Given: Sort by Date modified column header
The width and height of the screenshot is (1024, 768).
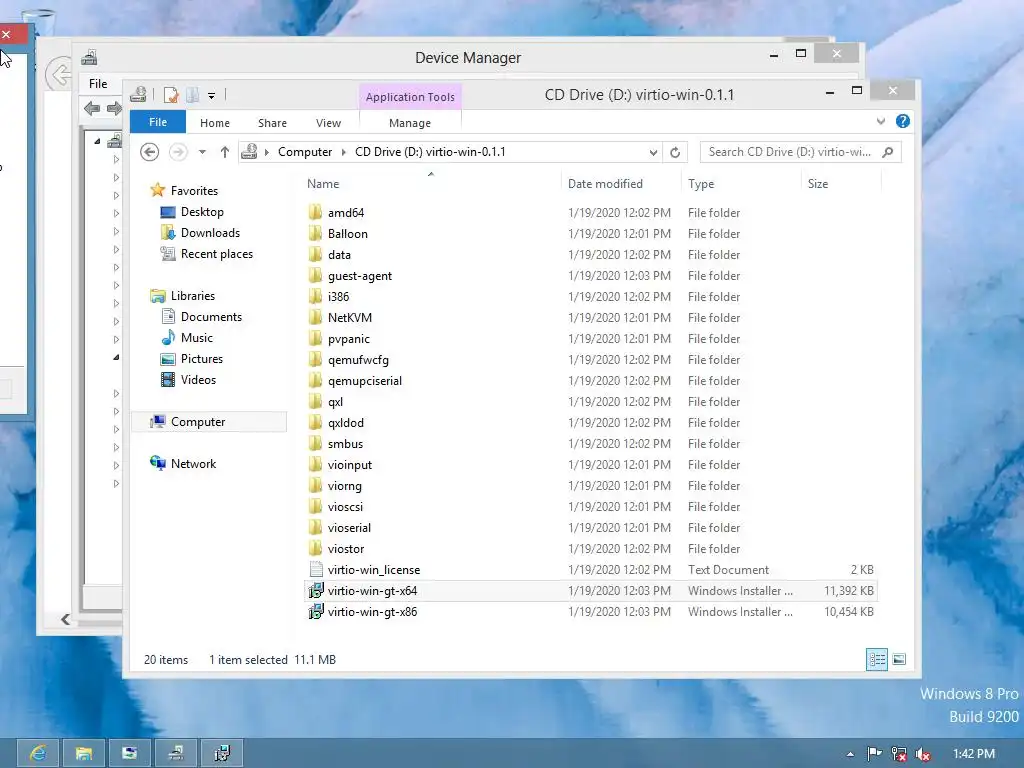Looking at the screenshot, I should pyautogui.click(x=605, y=184).
